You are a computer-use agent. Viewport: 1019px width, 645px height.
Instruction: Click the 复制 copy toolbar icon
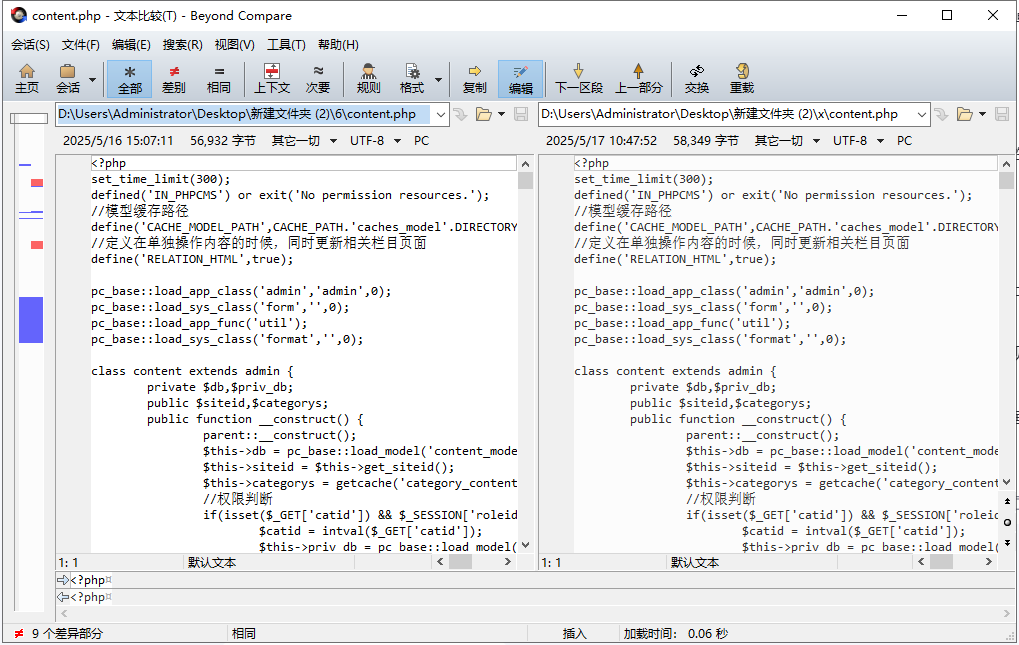[x=474, y=79]
